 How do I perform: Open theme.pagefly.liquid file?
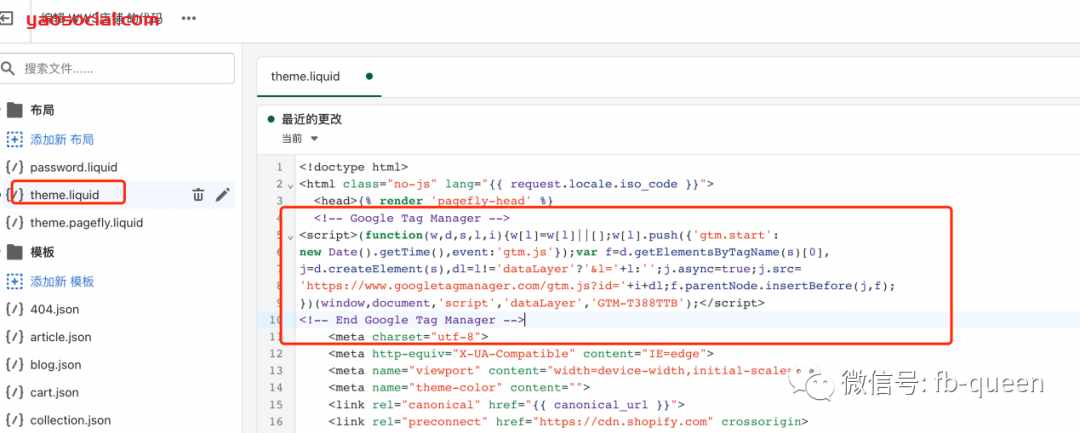coord(87,223)
